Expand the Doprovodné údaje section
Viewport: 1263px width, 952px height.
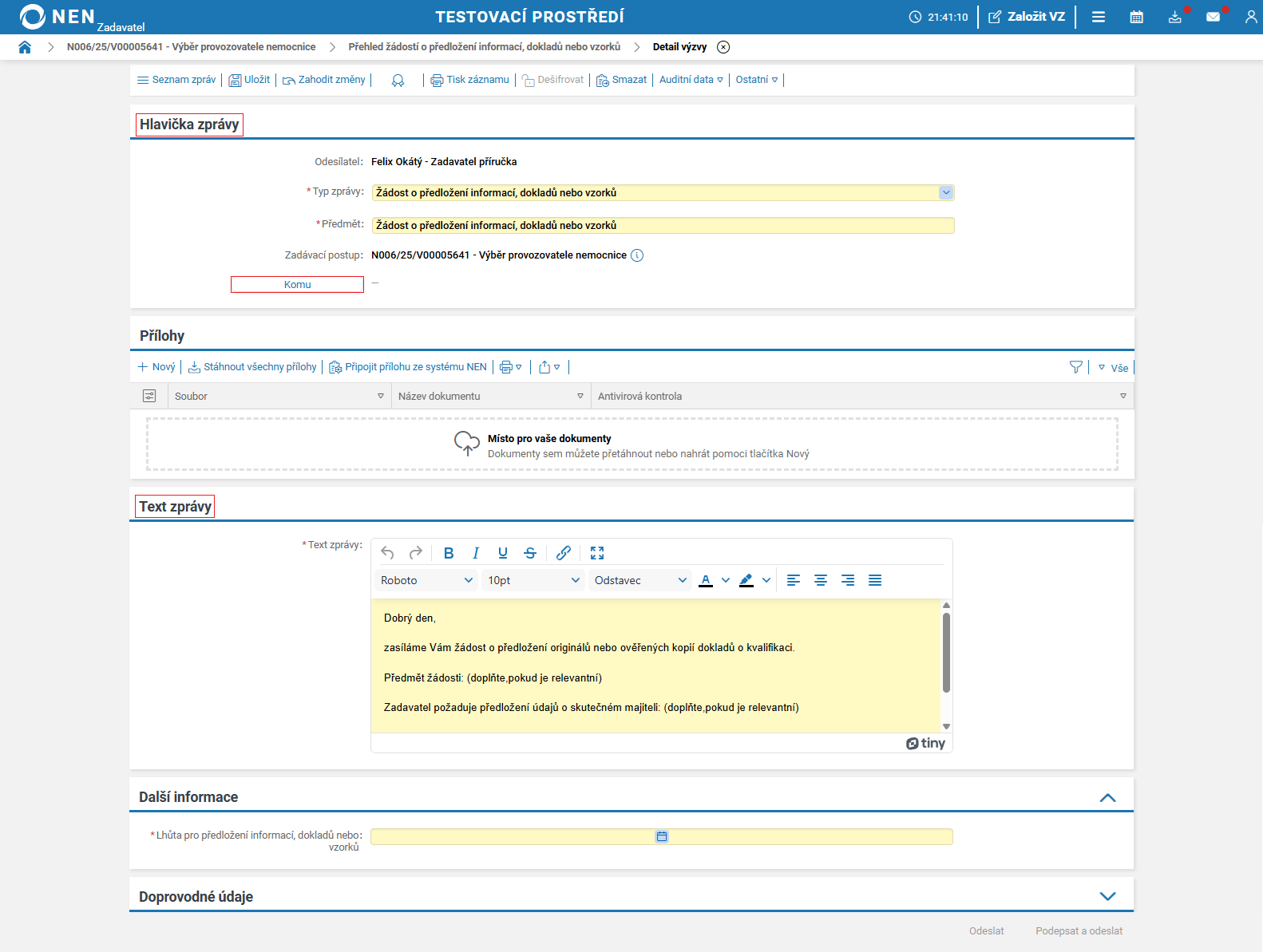[x=1107, y=896]
